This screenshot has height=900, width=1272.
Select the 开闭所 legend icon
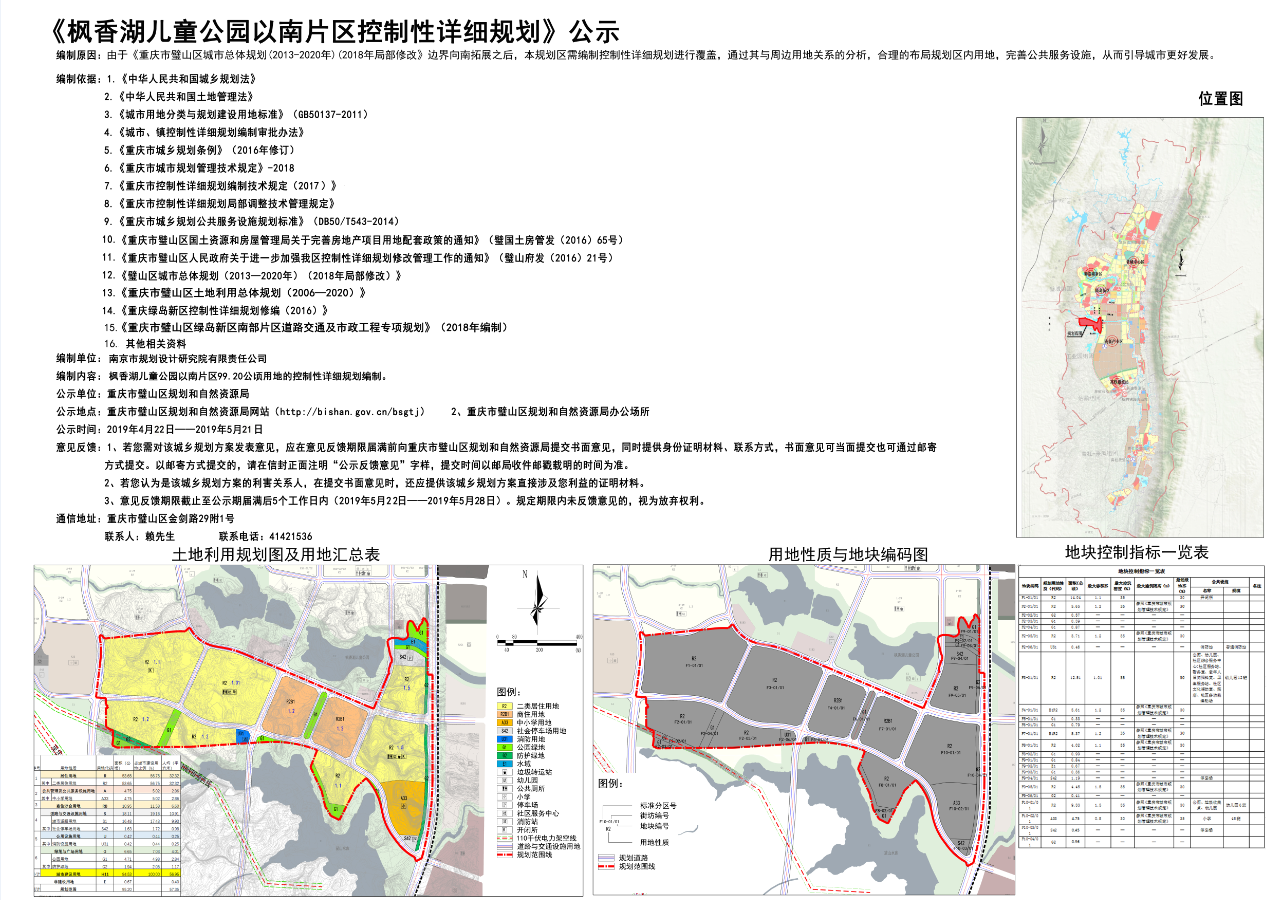point(505,830)
